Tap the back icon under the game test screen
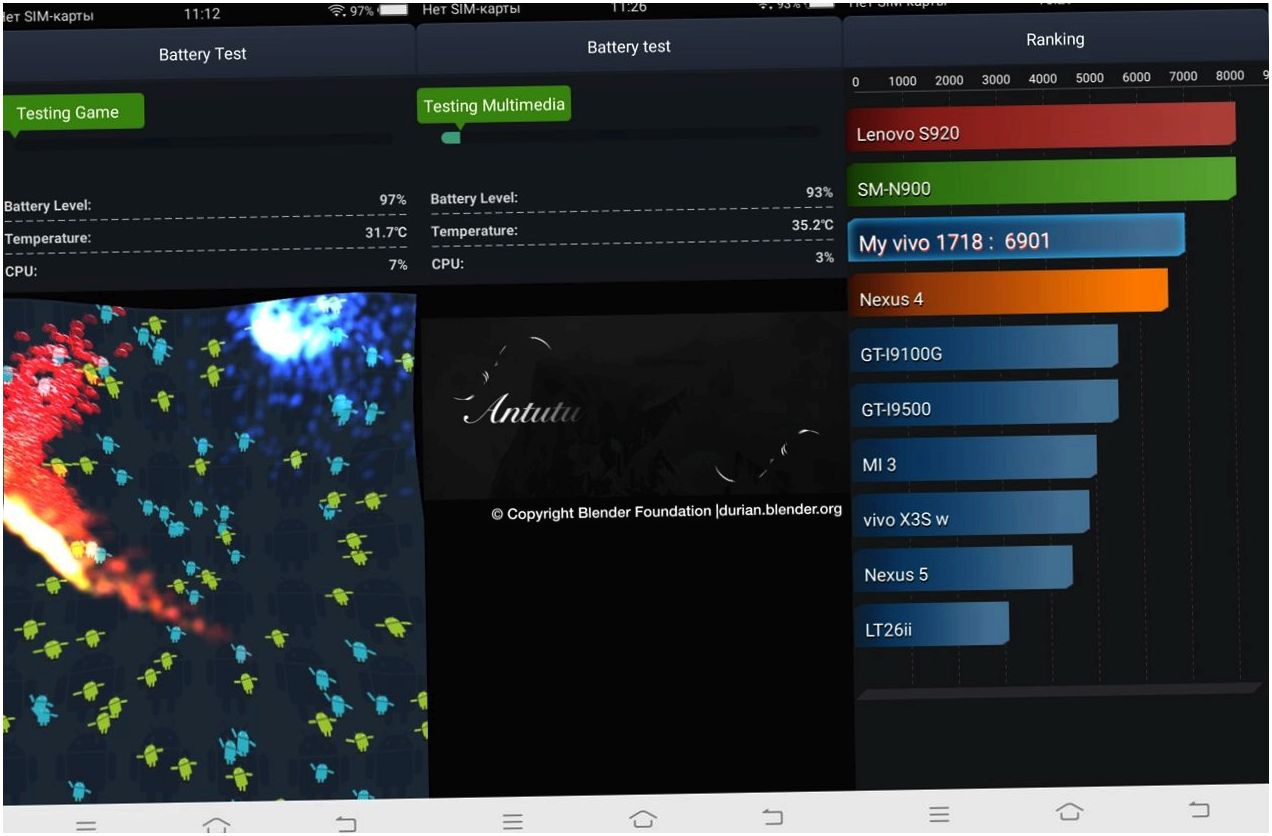Screen dimensions: 1272x836 click(345, 823)
